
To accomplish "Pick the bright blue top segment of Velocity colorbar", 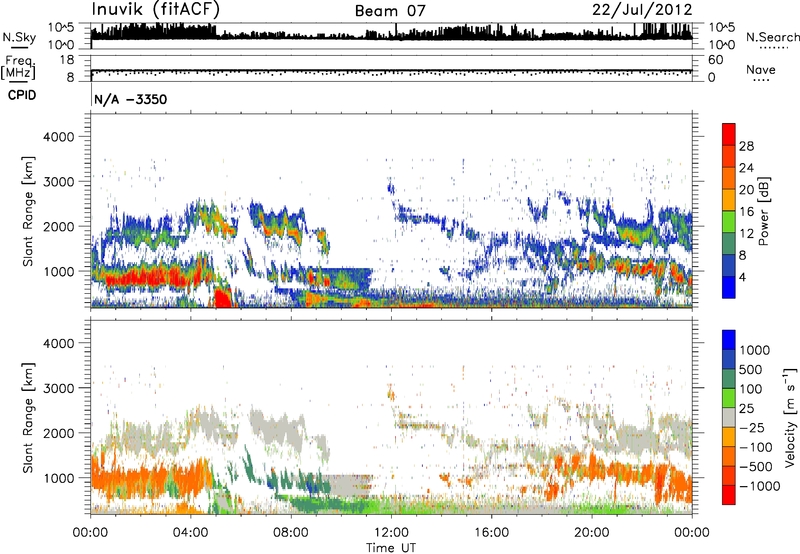I will tap(729, 339).
